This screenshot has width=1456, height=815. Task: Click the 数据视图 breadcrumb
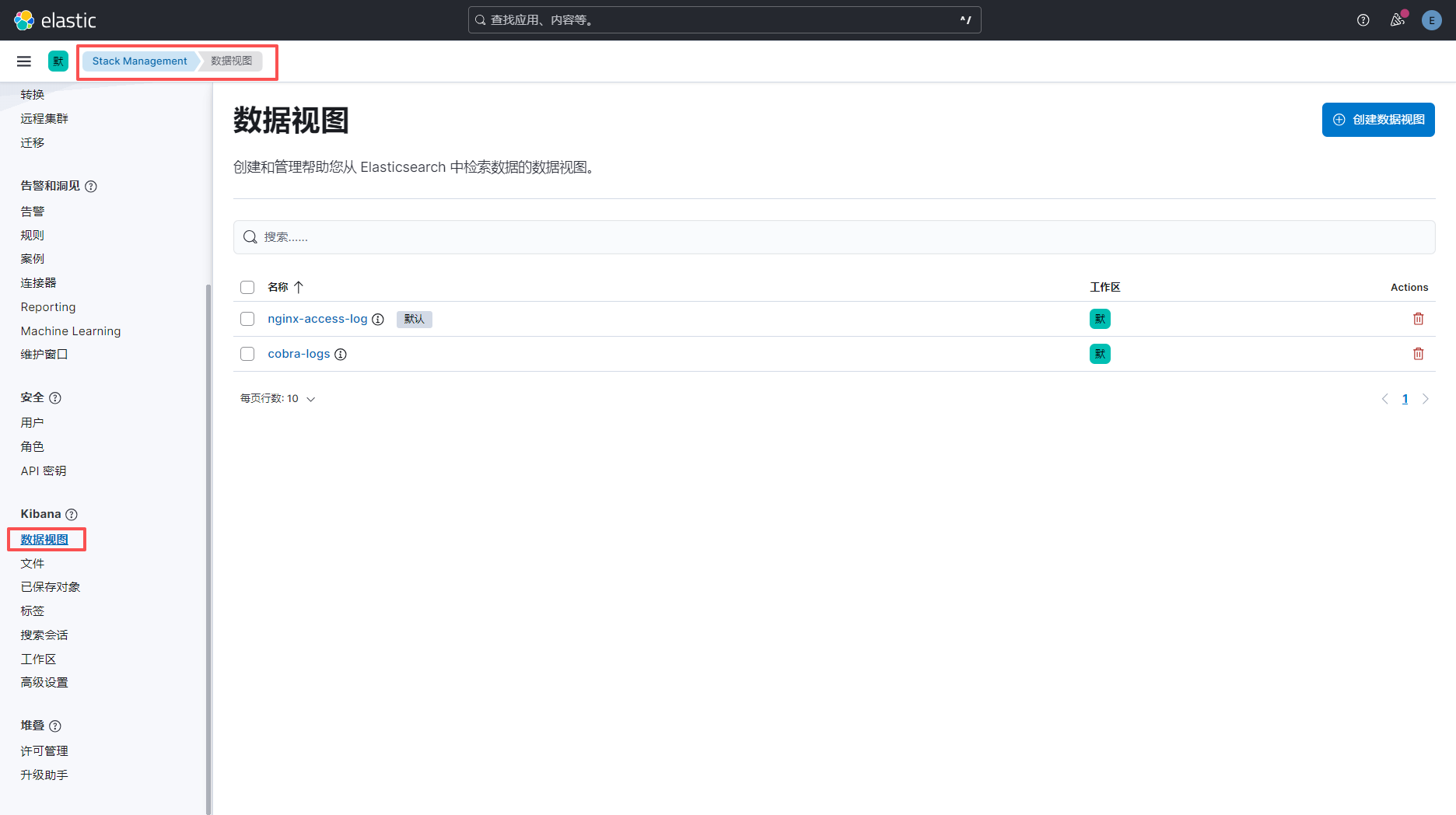231,61
